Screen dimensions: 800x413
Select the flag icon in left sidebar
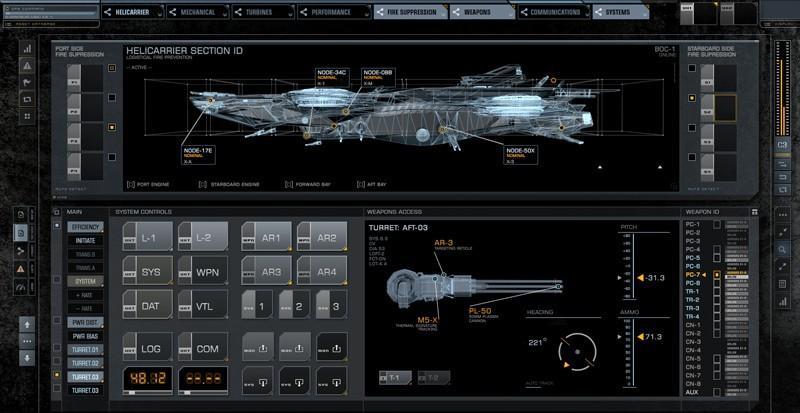tap(27, 82)
